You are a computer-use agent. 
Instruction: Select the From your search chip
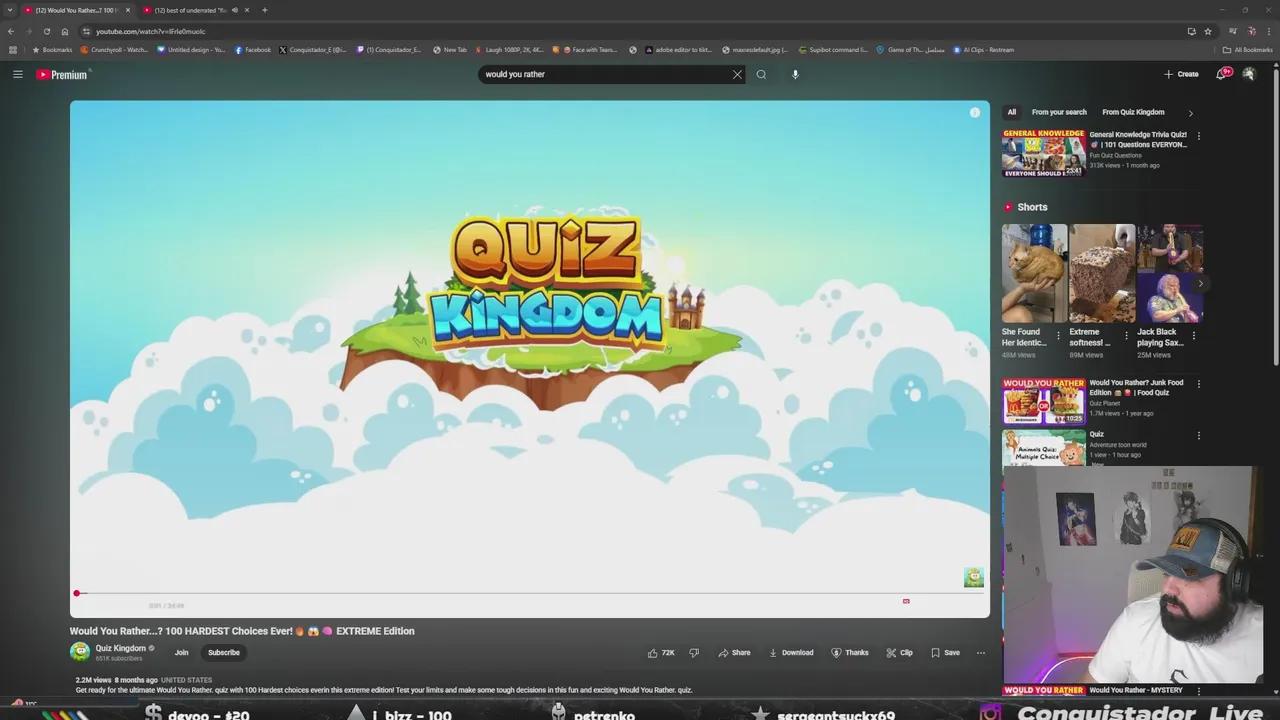pyautogui.click(x=1059, y=112)
